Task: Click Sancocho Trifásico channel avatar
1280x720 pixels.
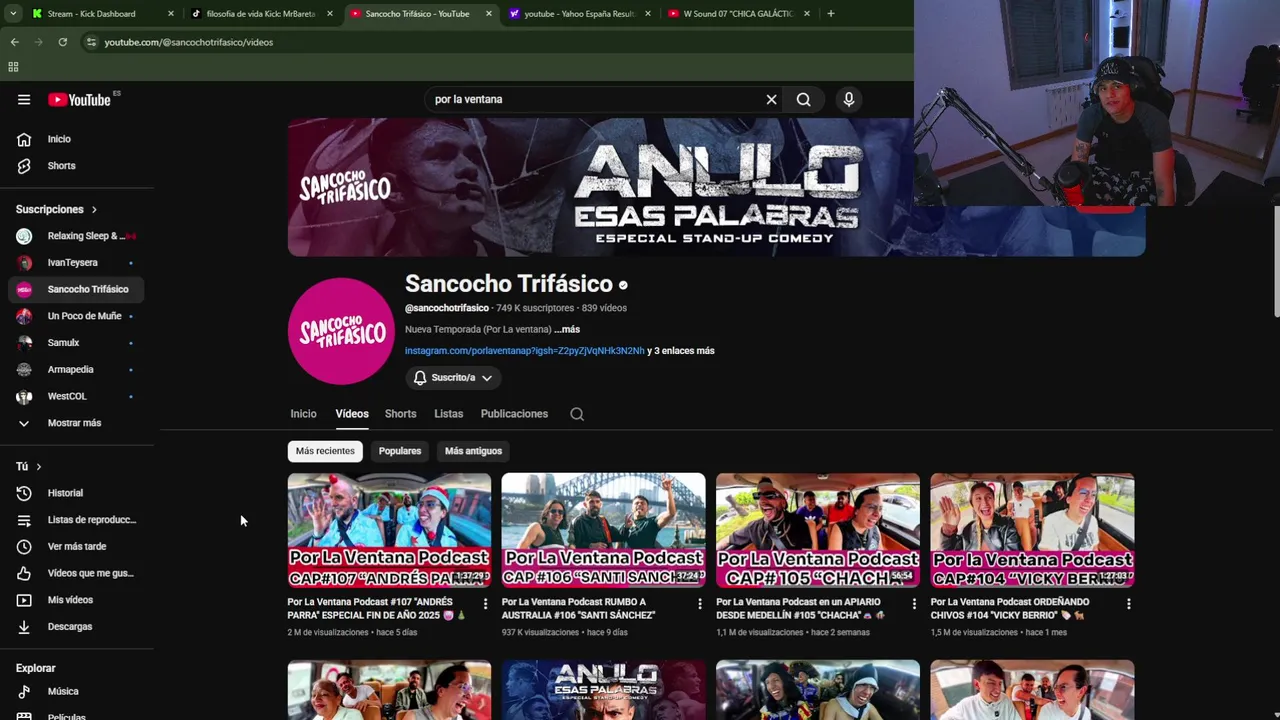Action: [x=341, y=331]
